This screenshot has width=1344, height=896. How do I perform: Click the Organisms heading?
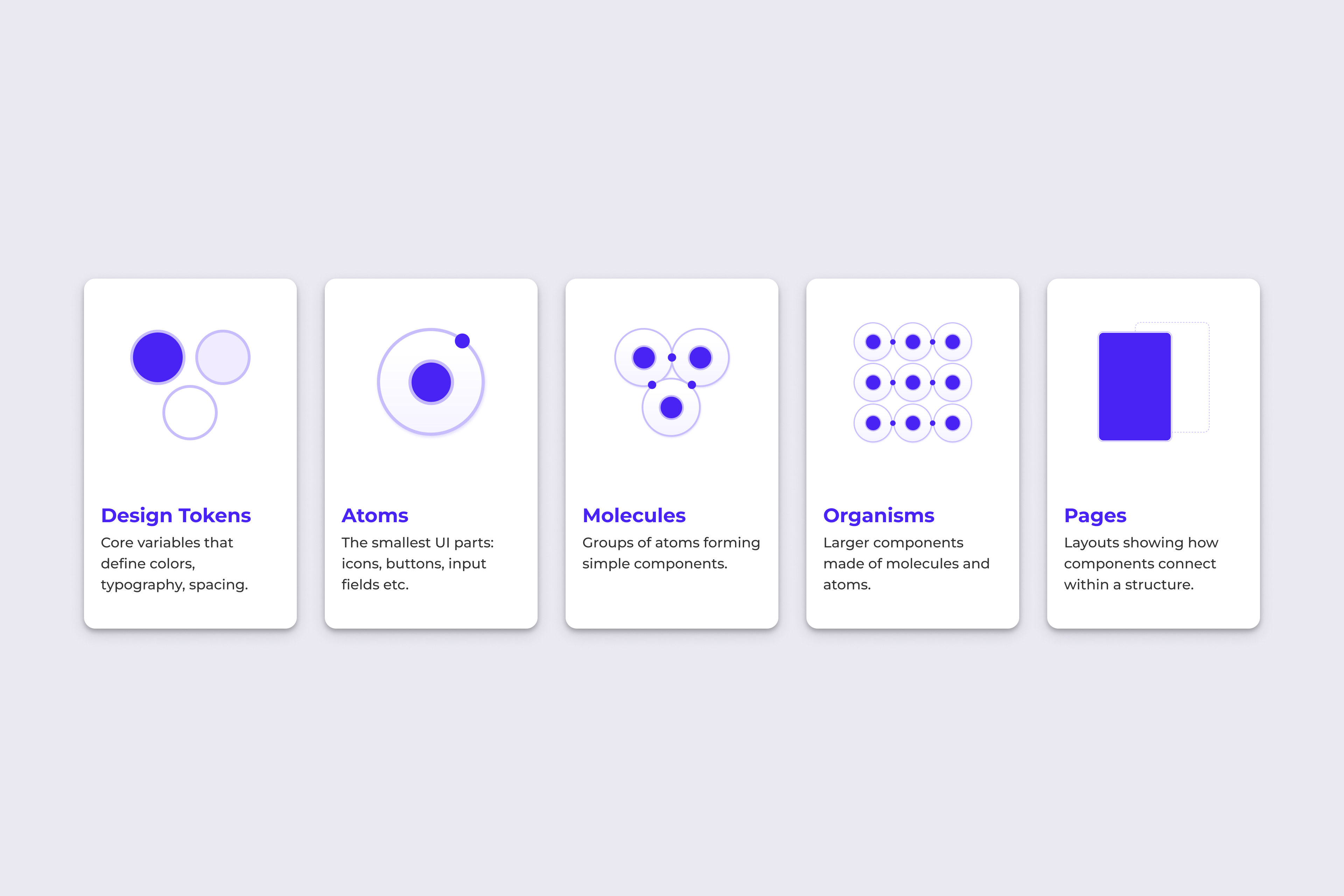[878, 516]
